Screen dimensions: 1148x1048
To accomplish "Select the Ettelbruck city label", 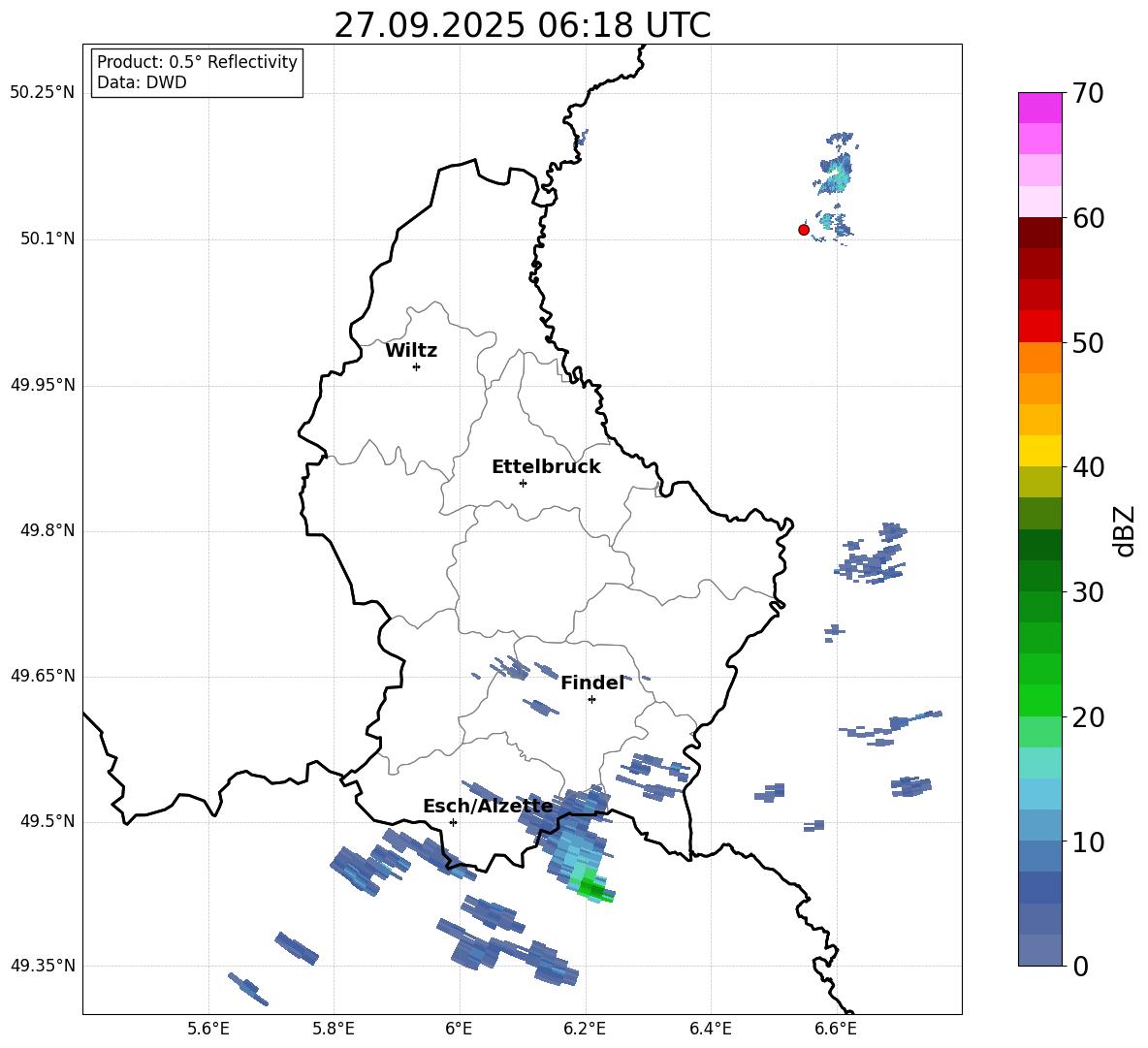I will click(546, 467).
